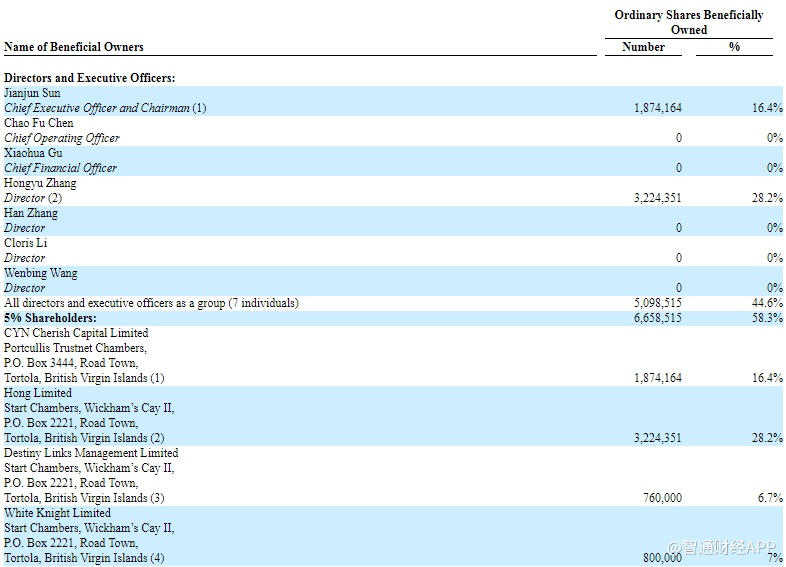Click the 6,658,515 share count

coord(657,318)
